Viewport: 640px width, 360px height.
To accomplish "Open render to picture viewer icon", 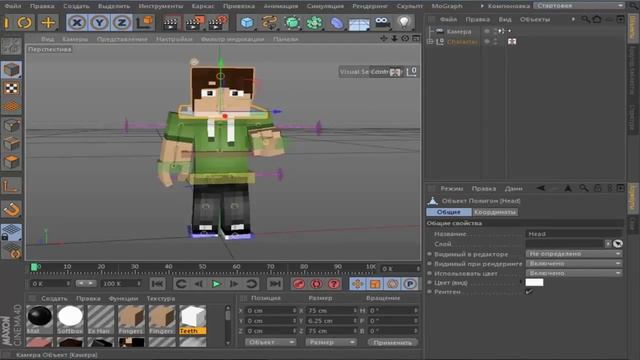I will tap(194, 23).
